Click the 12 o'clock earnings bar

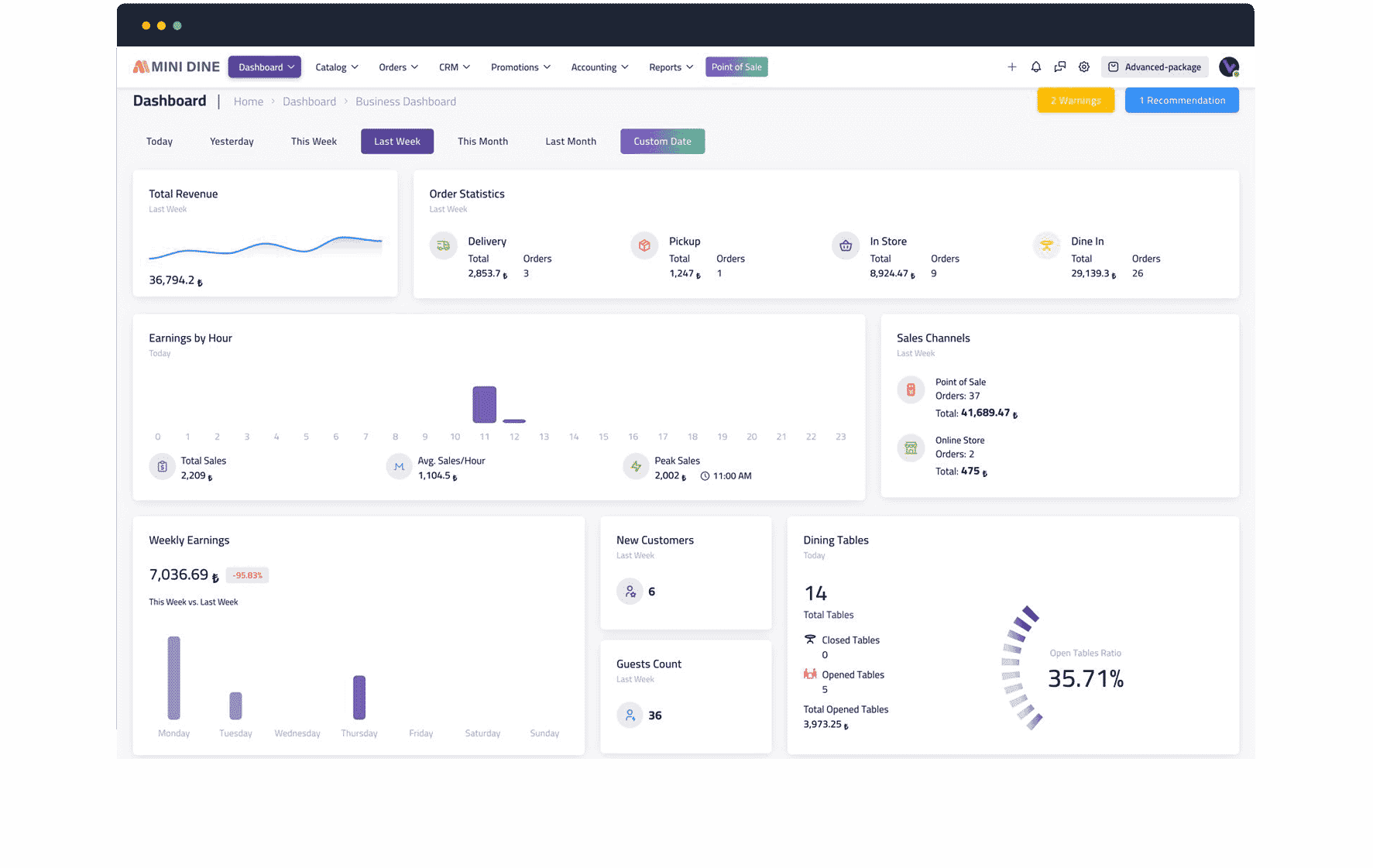pyautogui.click(x=514, y=421)
